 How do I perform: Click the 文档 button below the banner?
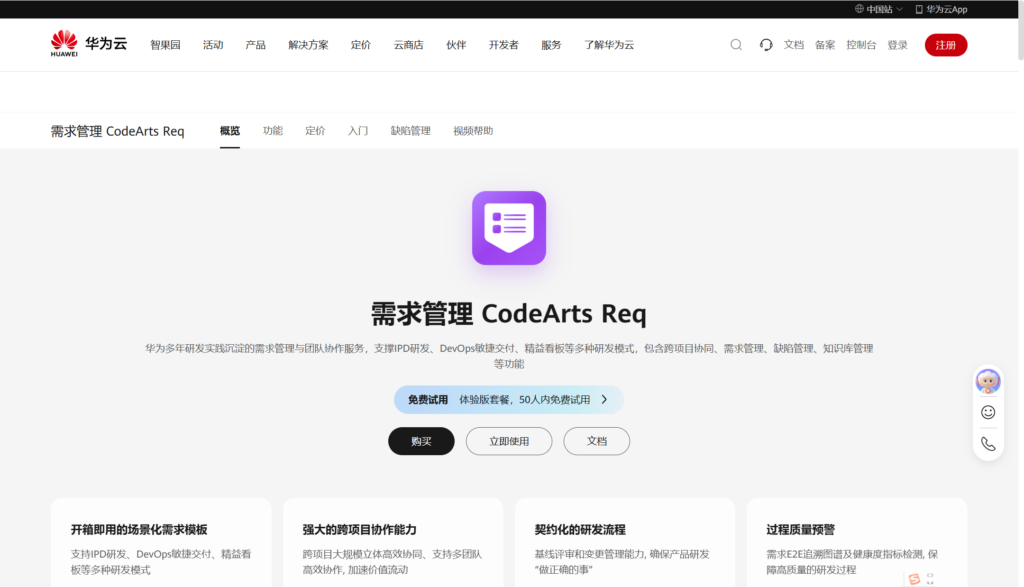[597, 441]
